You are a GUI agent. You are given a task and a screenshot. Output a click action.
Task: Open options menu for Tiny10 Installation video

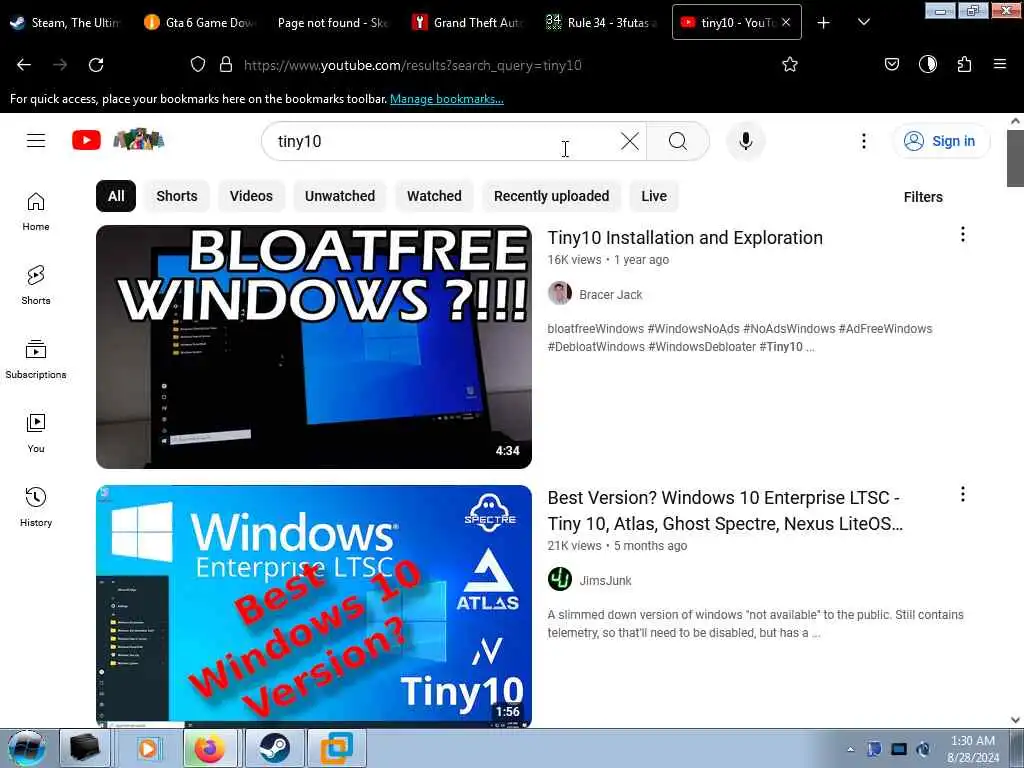[963, 234]
